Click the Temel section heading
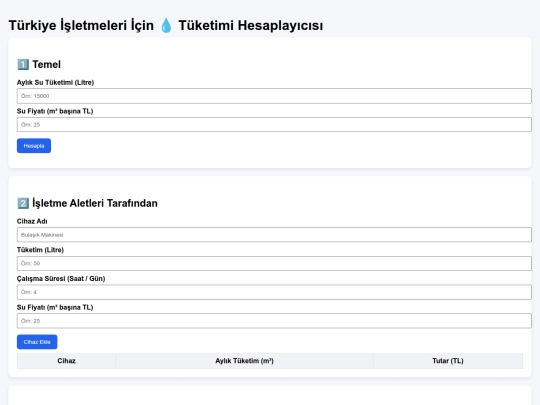Viewport: 540px width, 405px height. [x=46, y=64]
